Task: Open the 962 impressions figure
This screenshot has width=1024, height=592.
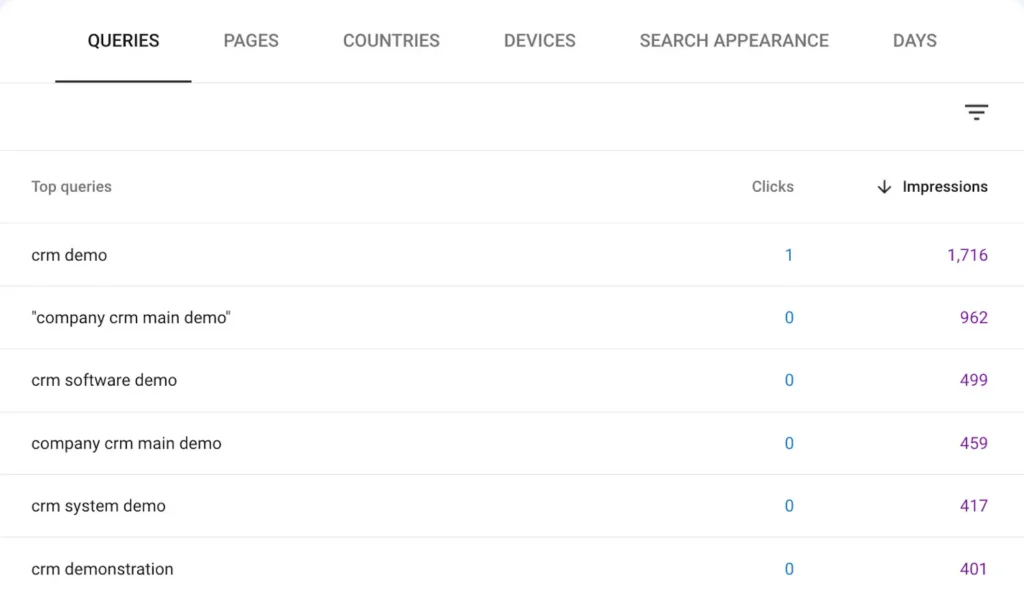Action: [x=975, y=317]
